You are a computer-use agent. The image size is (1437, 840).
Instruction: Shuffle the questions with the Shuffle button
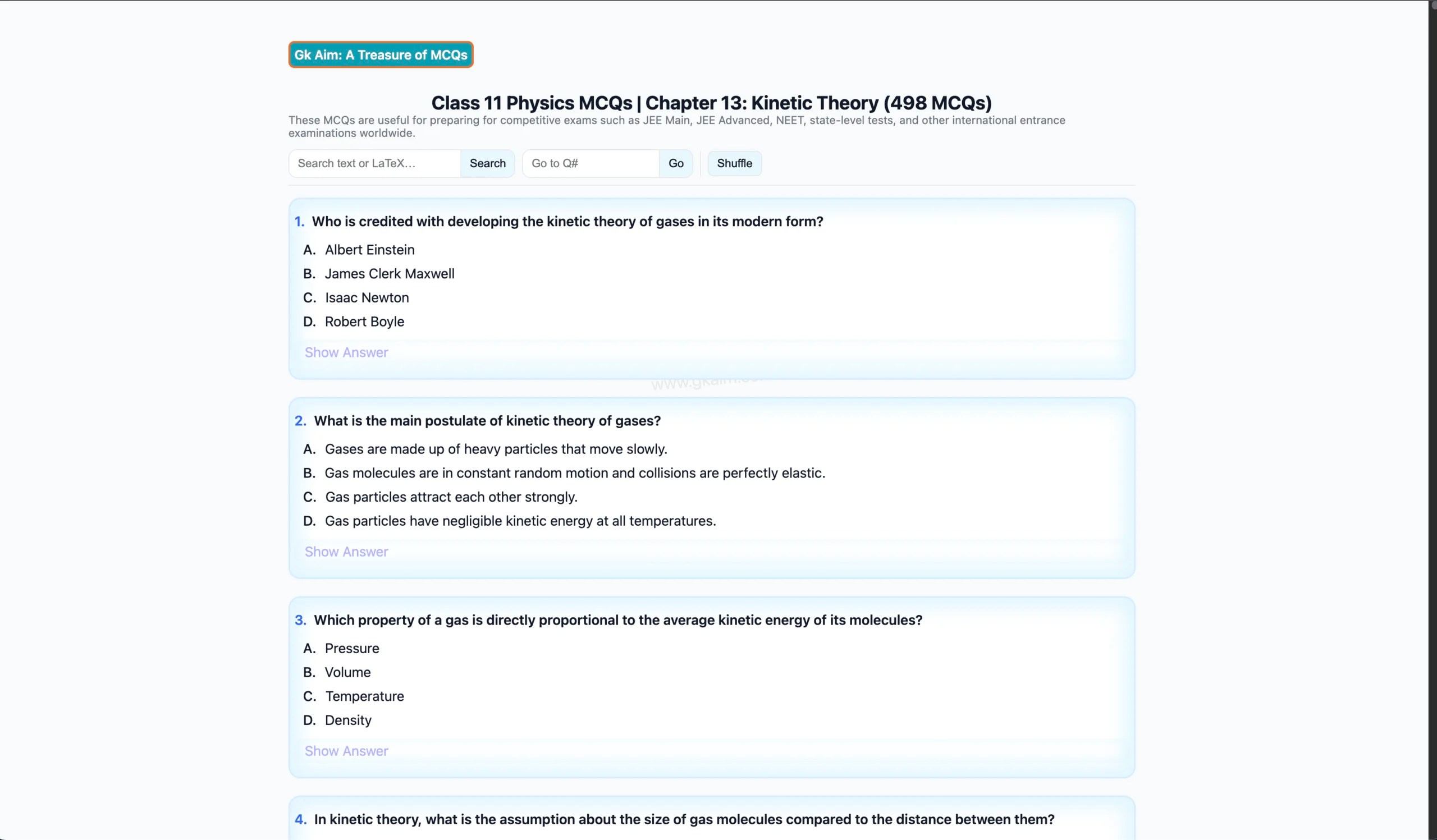[x=734, y=163]
